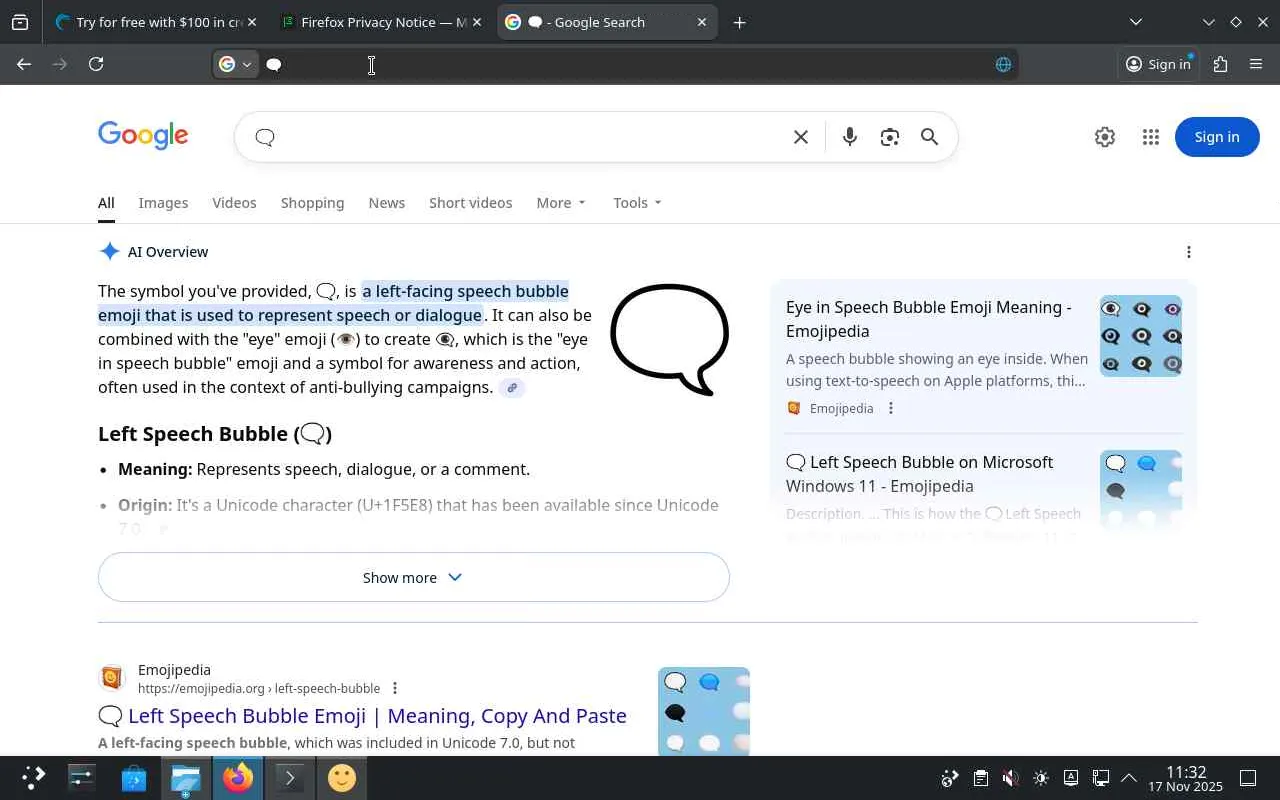Toggle the muted volume tray icon
Screen dimensions: 1280x800
pyautogui.click(x=1010, y=778)
